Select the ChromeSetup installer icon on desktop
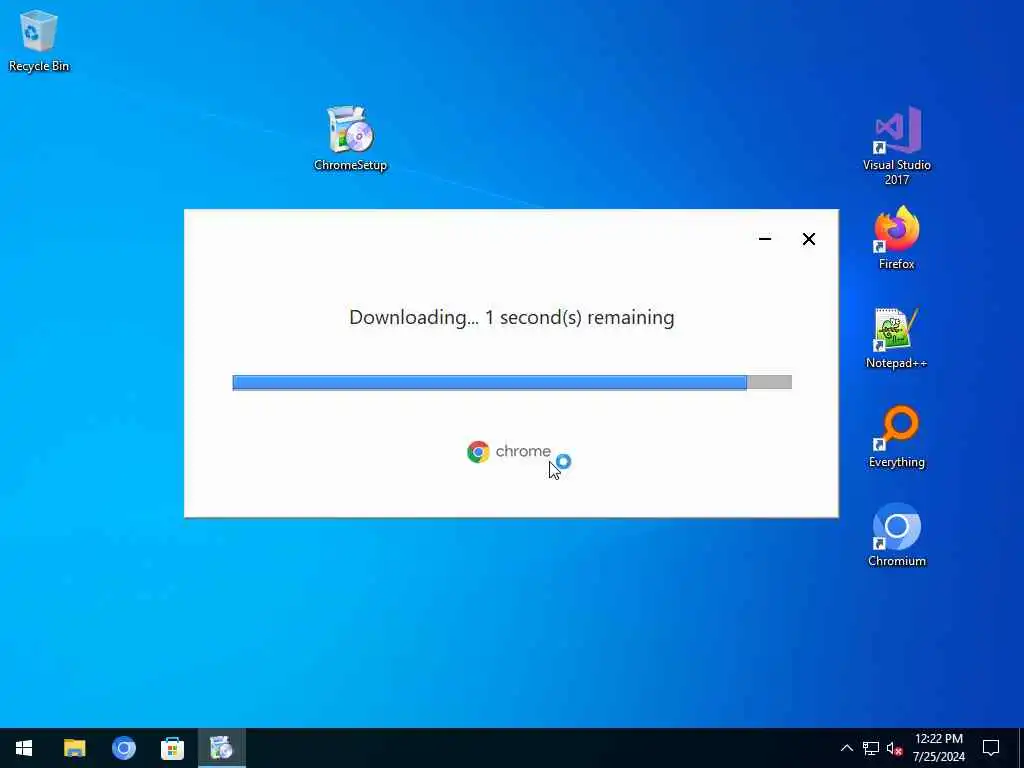Viewport: 1024px width, 768px height. pos(350,138)
